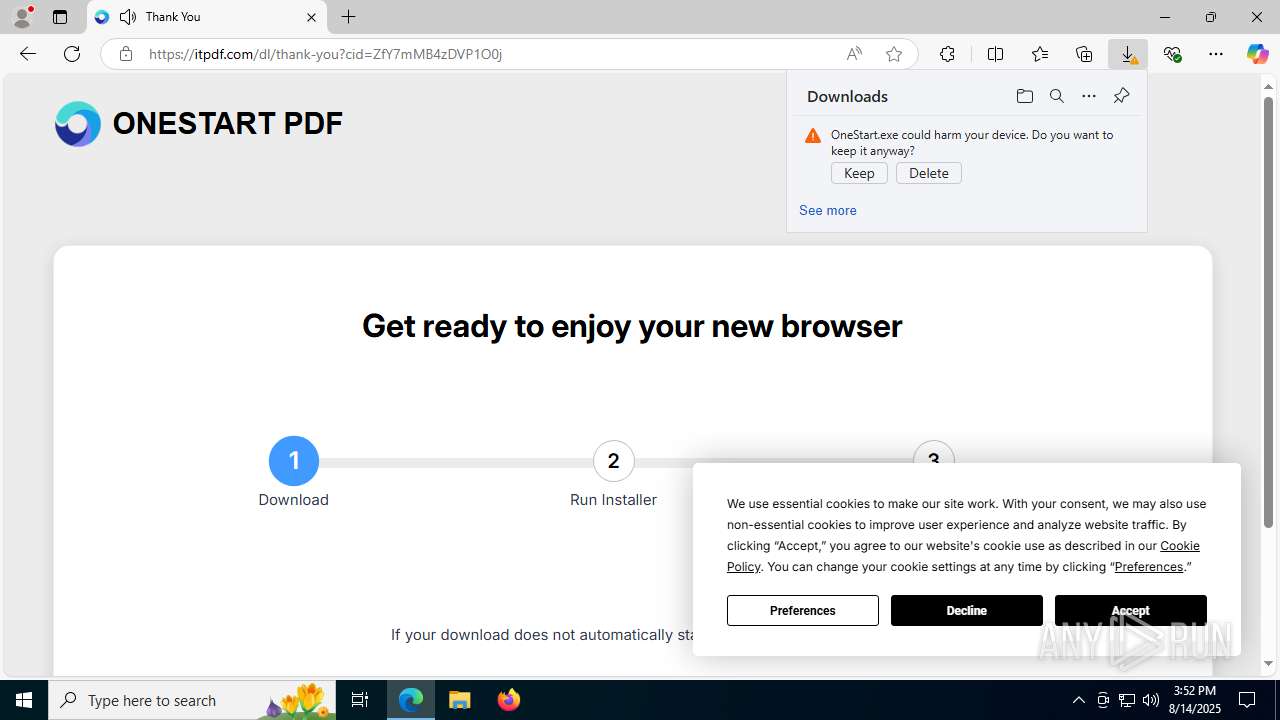Viewport: 1280px width, 720px height.
Task: Open tab actions menu
Action: (60, 17)
